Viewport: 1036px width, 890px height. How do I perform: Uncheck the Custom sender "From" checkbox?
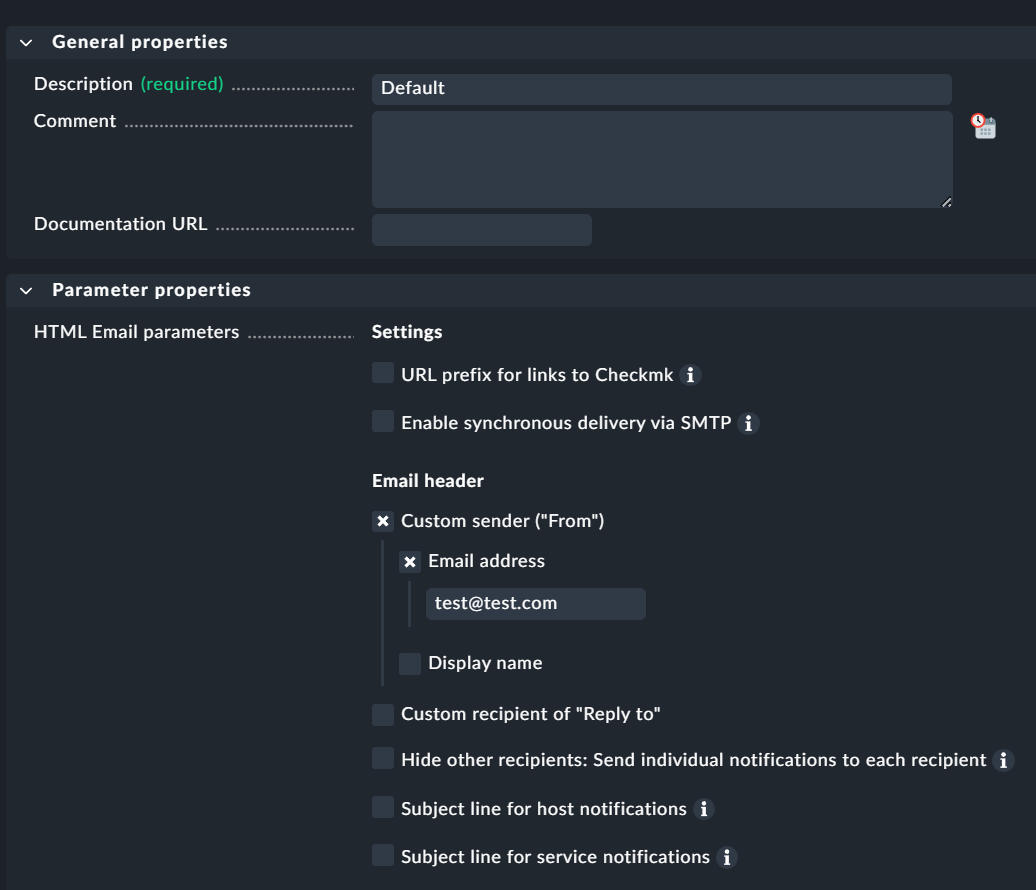coord(383,521)
